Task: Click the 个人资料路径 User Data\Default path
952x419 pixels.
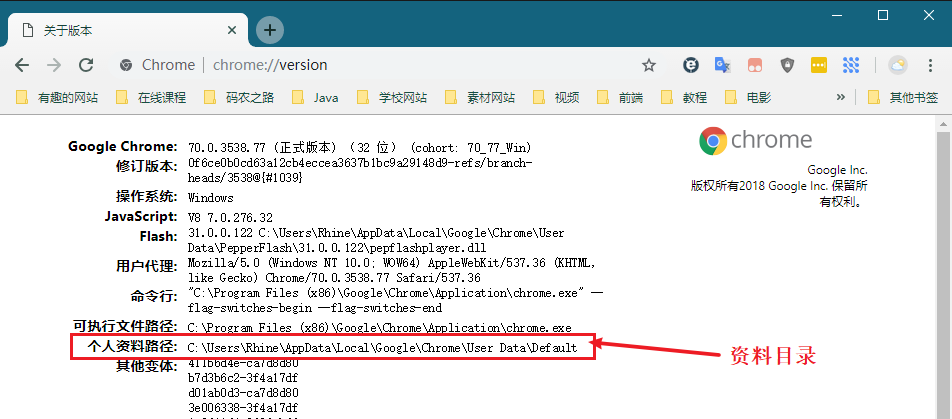Action: pyautogui.click(x=382, y=348)
